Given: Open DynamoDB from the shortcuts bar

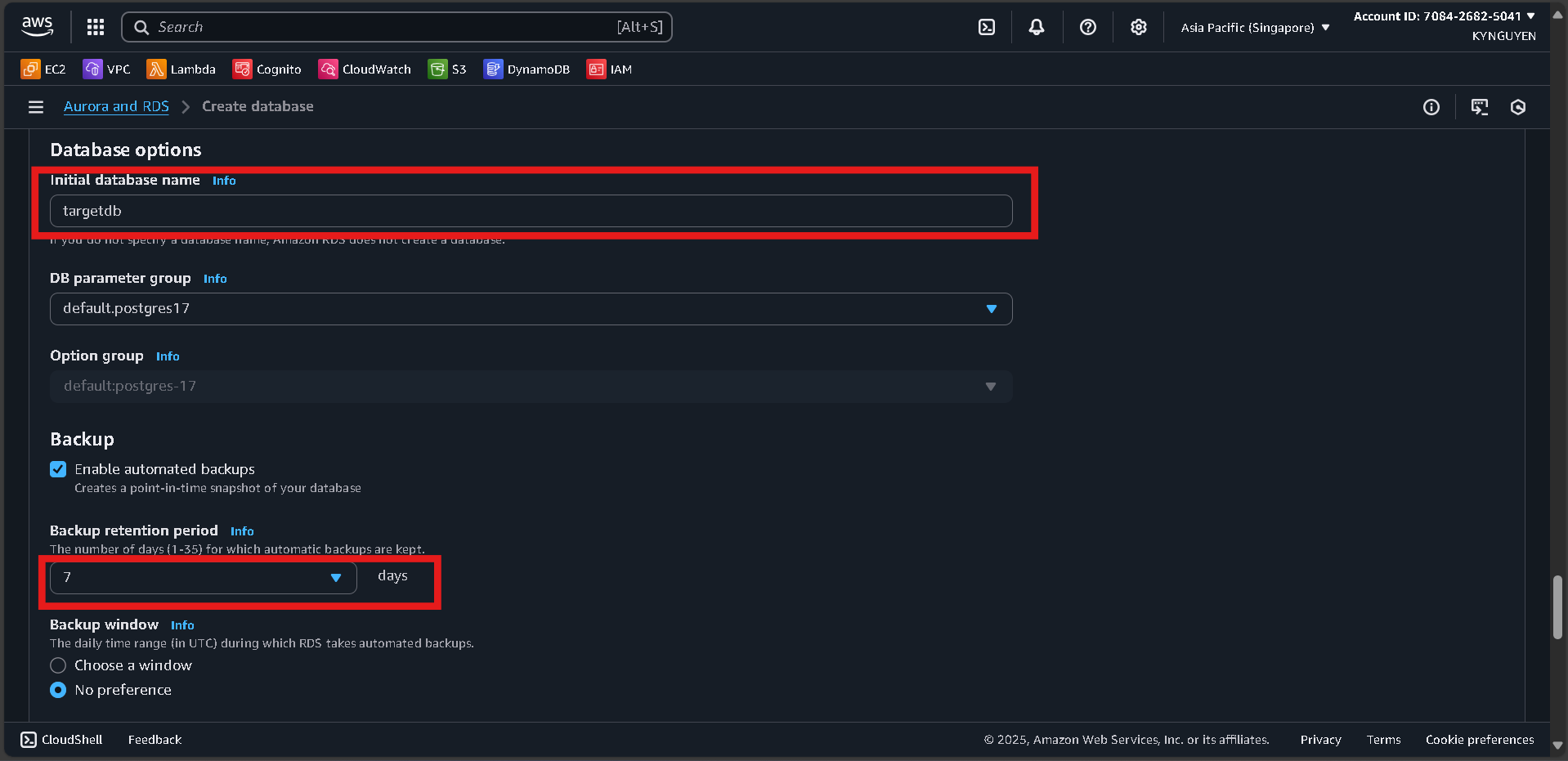Looking at the screenshot, I should [x=526, y=69].
